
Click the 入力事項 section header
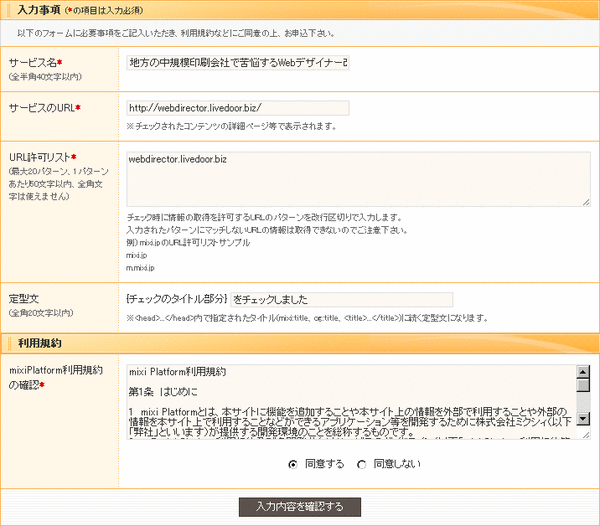point(300,10)
